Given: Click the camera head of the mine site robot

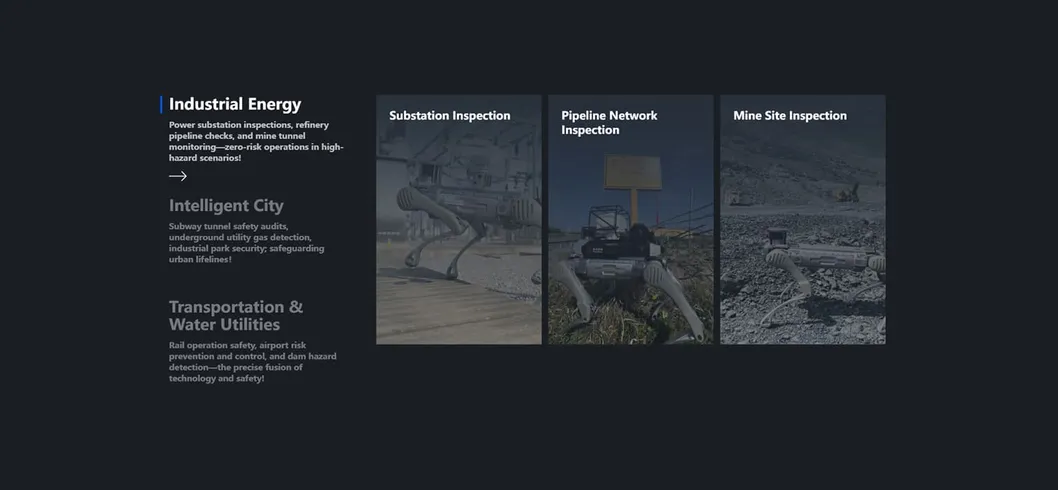Looking at the screenshot, I should [x=779, y=238].
